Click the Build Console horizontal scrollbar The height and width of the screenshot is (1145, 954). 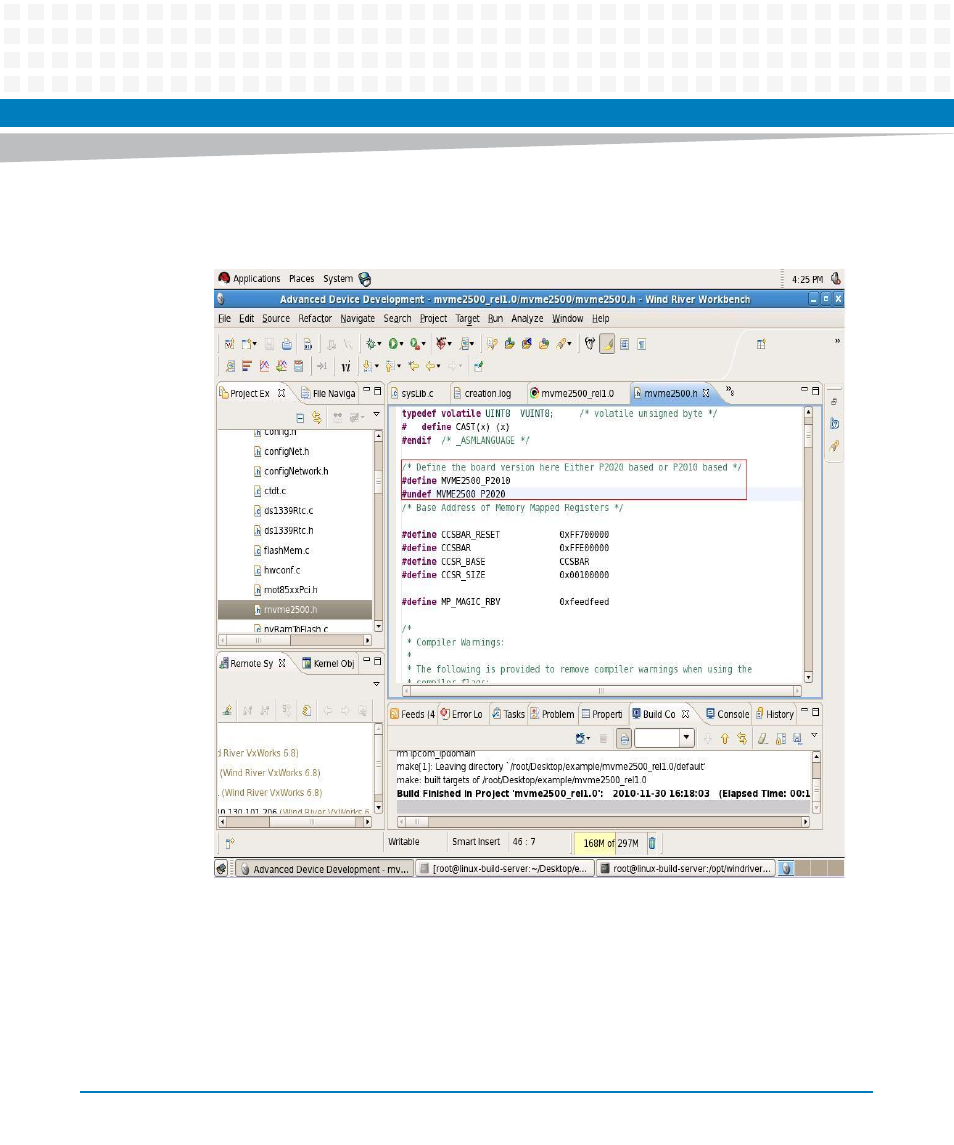[x=603, y=822]
